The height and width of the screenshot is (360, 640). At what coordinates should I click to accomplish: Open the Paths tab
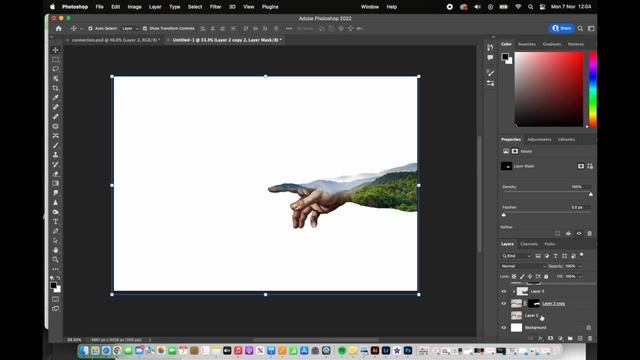point(550,244)
